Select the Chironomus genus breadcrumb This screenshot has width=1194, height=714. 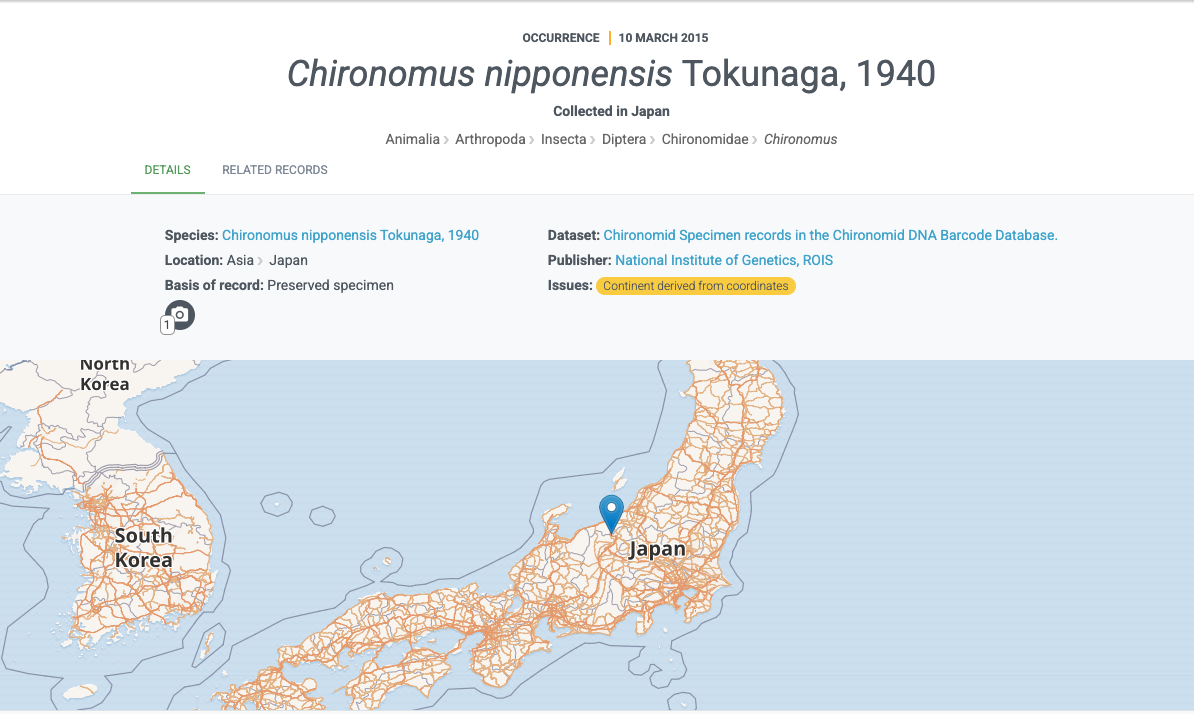[800, 139]
